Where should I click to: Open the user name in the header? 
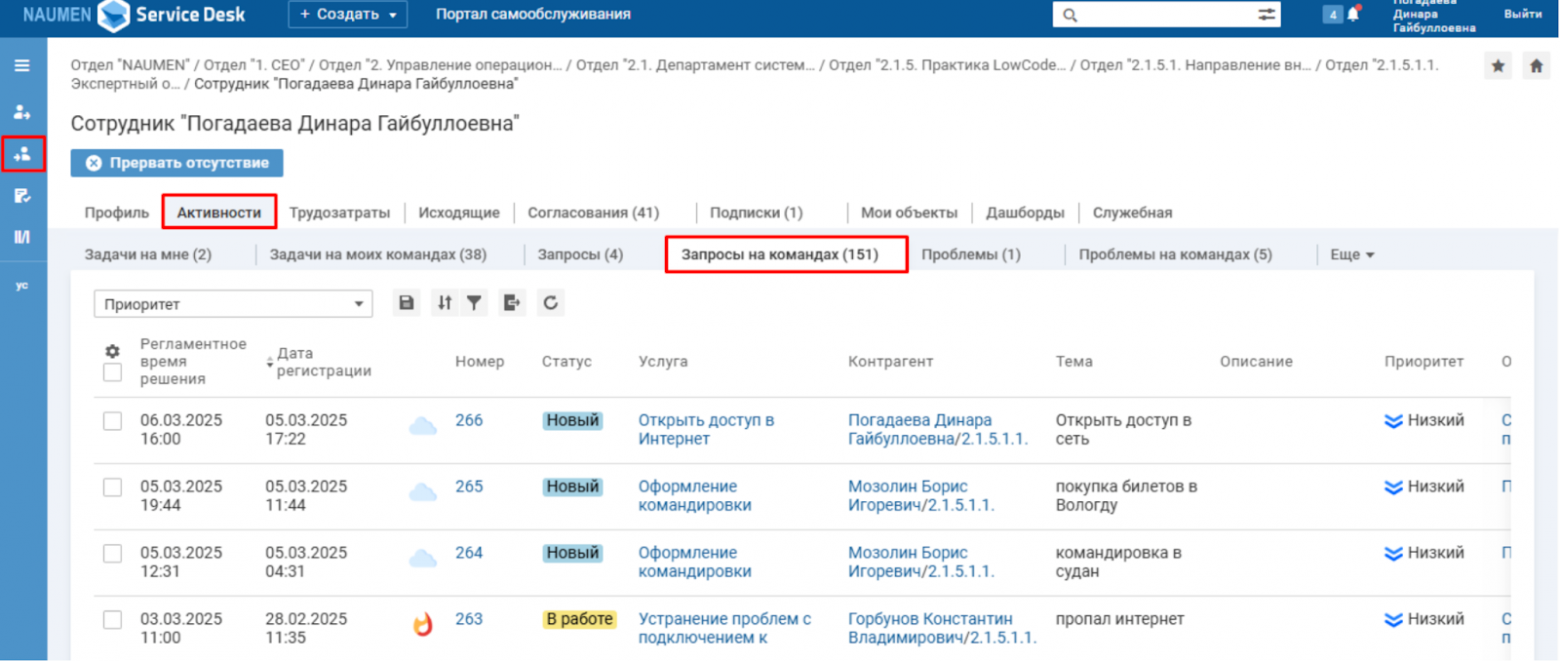coord(1434,15)
